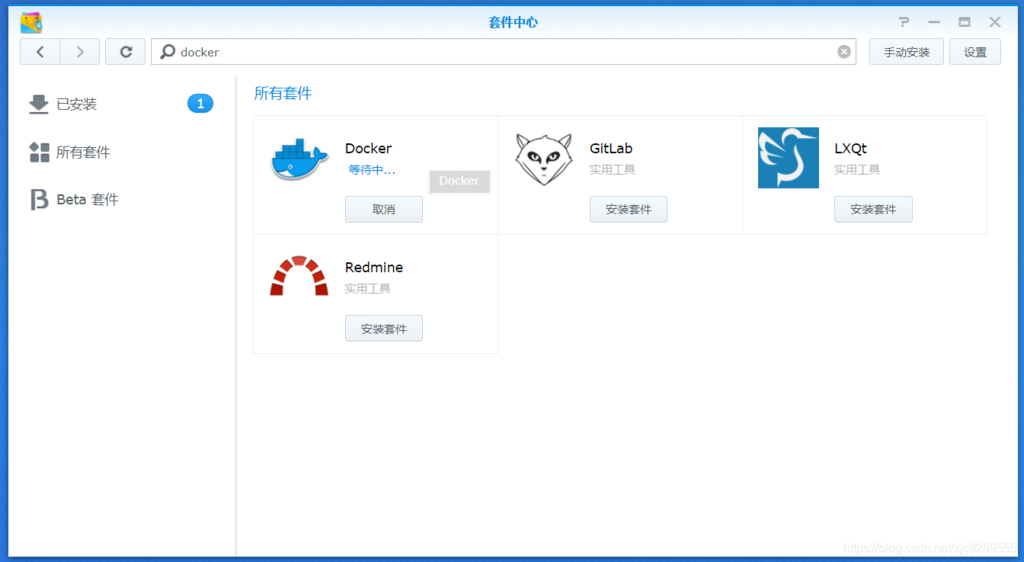Viewport: 1024px width, 562px height.
Task: Click the Docker package name
Action: [x=368, y=148]
